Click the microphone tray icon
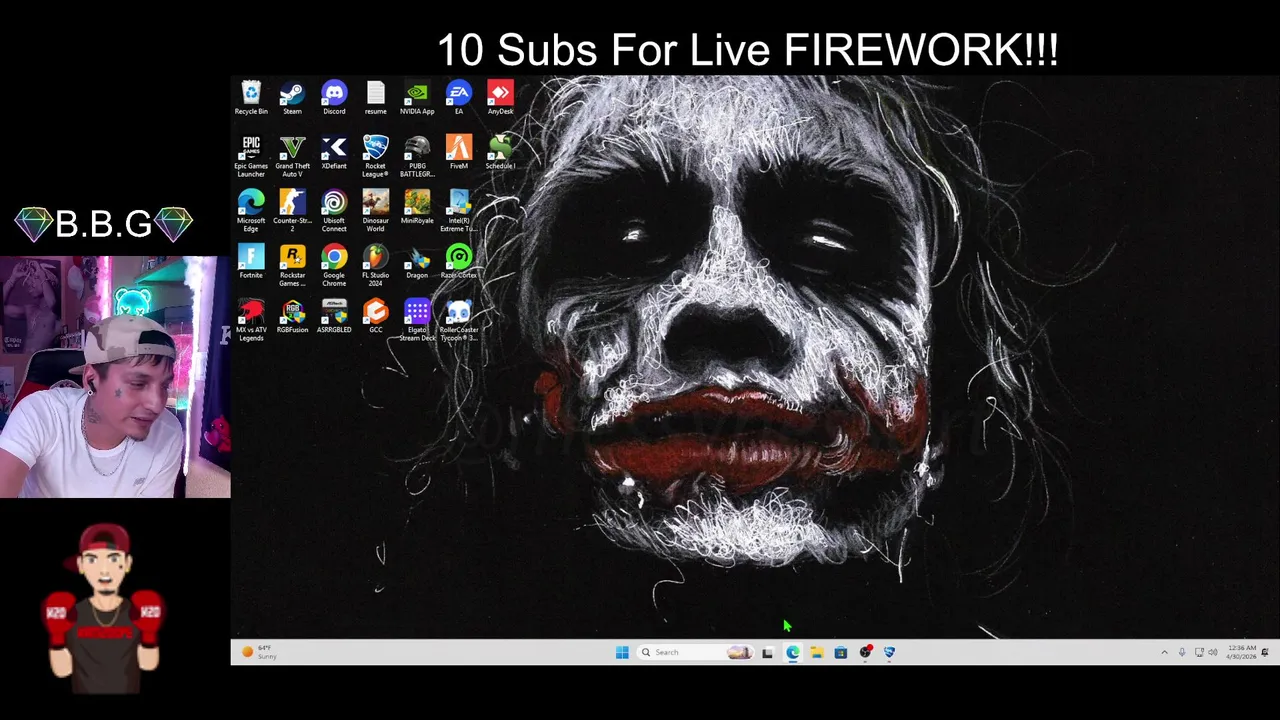The width and height of the screenshot is (1280, 720). coord(1182,652)
